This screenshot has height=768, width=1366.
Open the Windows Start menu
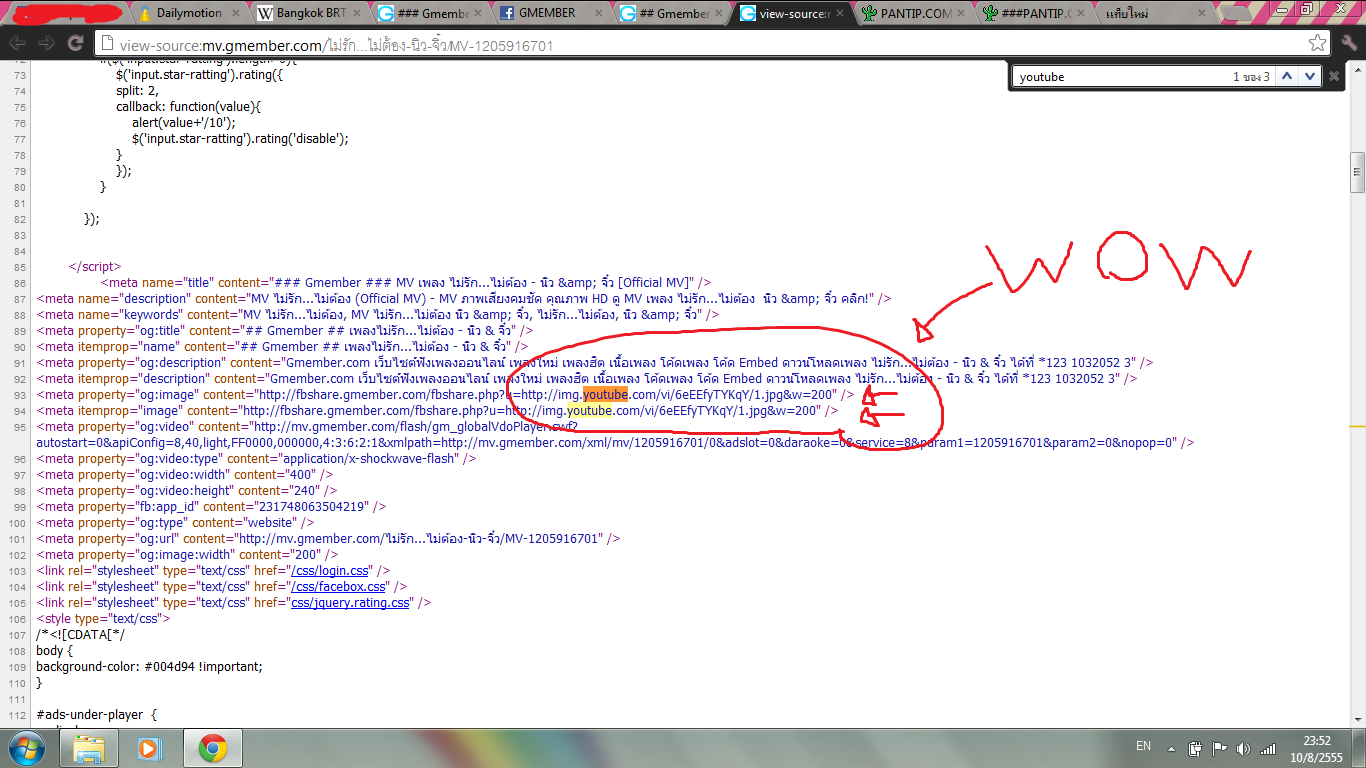27,748
